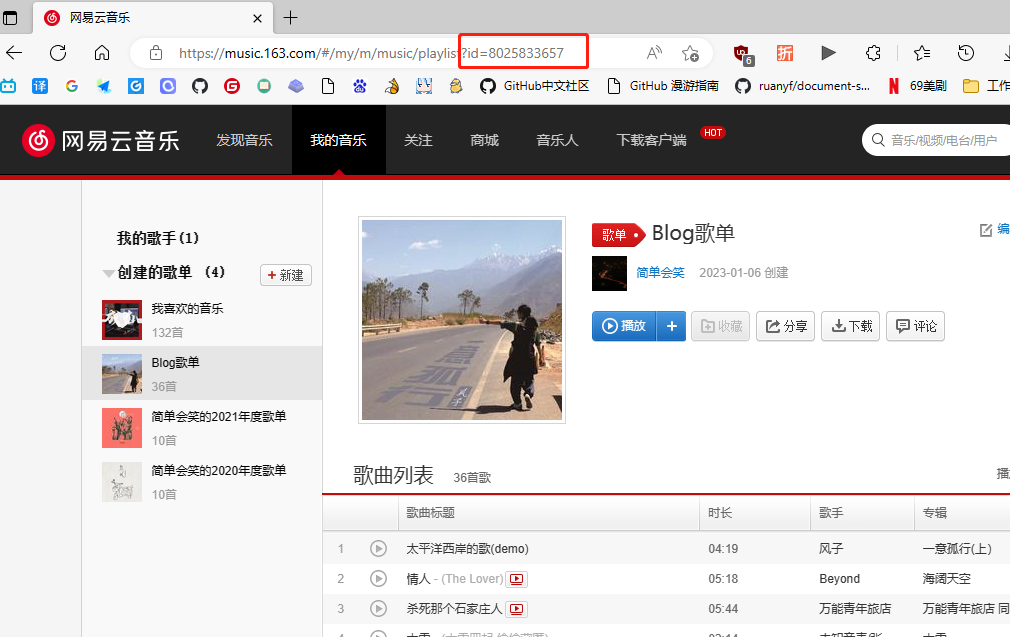Open 简单会笑的2020年度歌单 playlist

point(202,481)
